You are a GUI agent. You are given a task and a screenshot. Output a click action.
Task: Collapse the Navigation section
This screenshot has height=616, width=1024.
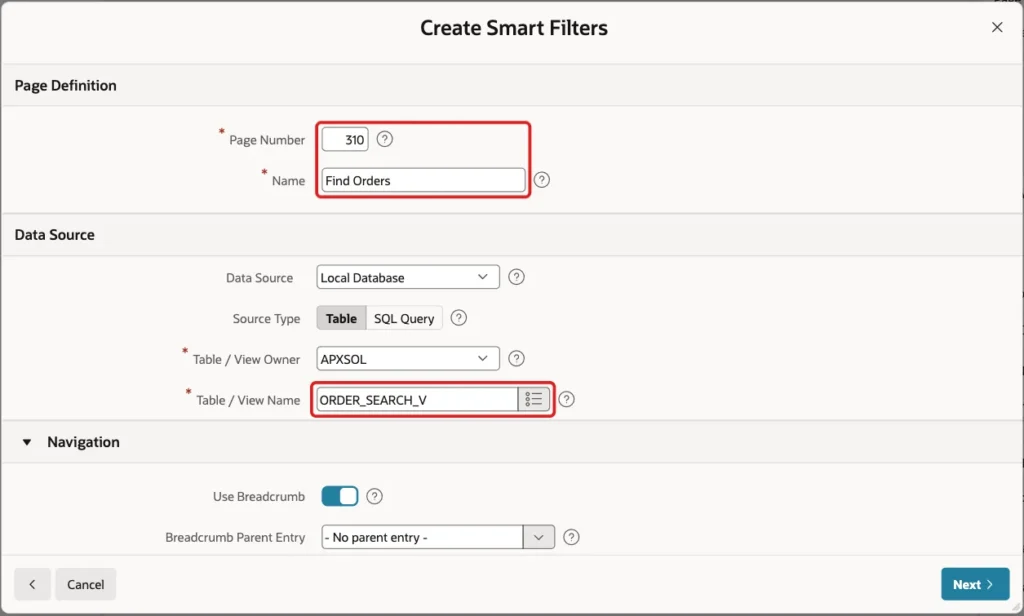pyautogui.click(x=27, y=442)
